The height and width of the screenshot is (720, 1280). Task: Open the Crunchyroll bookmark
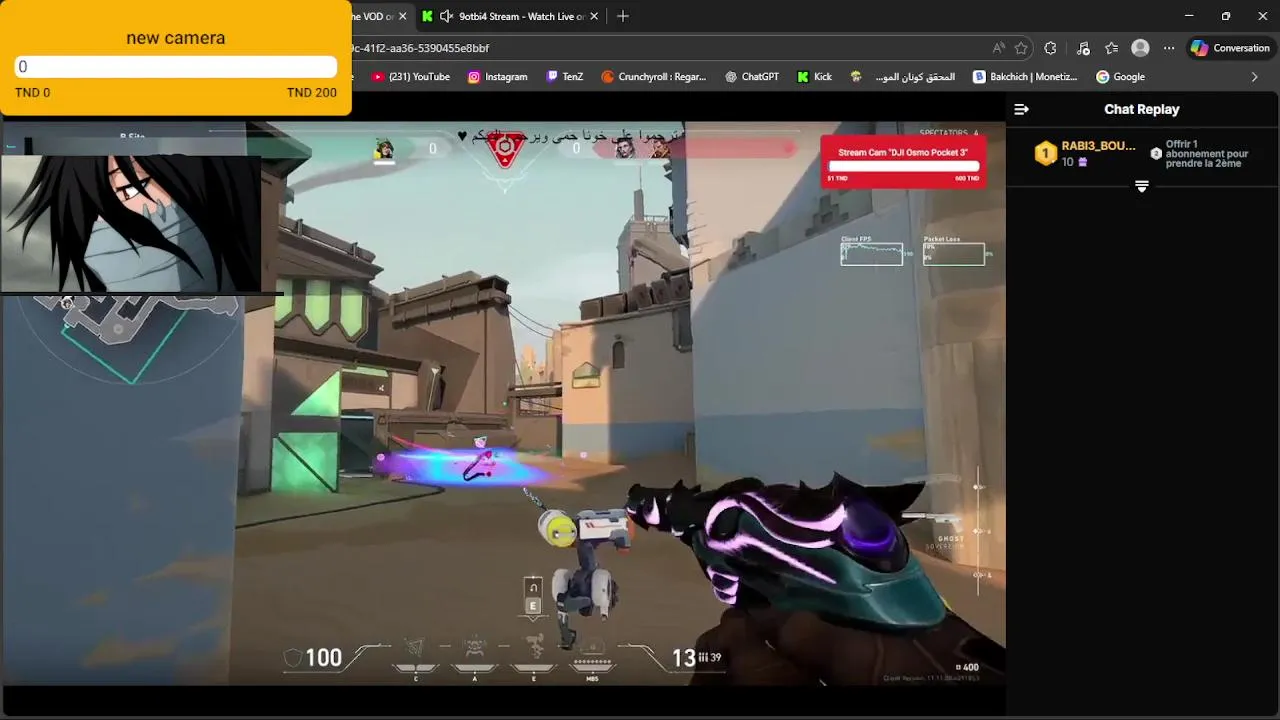coord(653,76)
